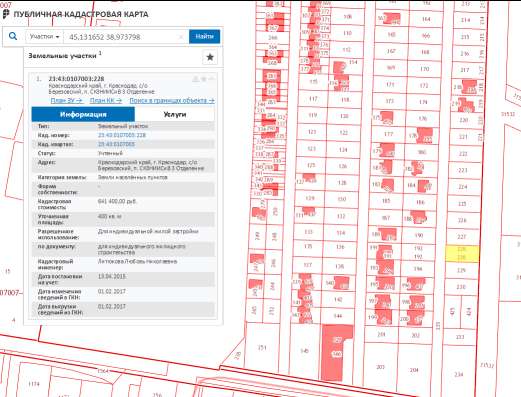
Task: Click the Найти search button
Action: 204,36
